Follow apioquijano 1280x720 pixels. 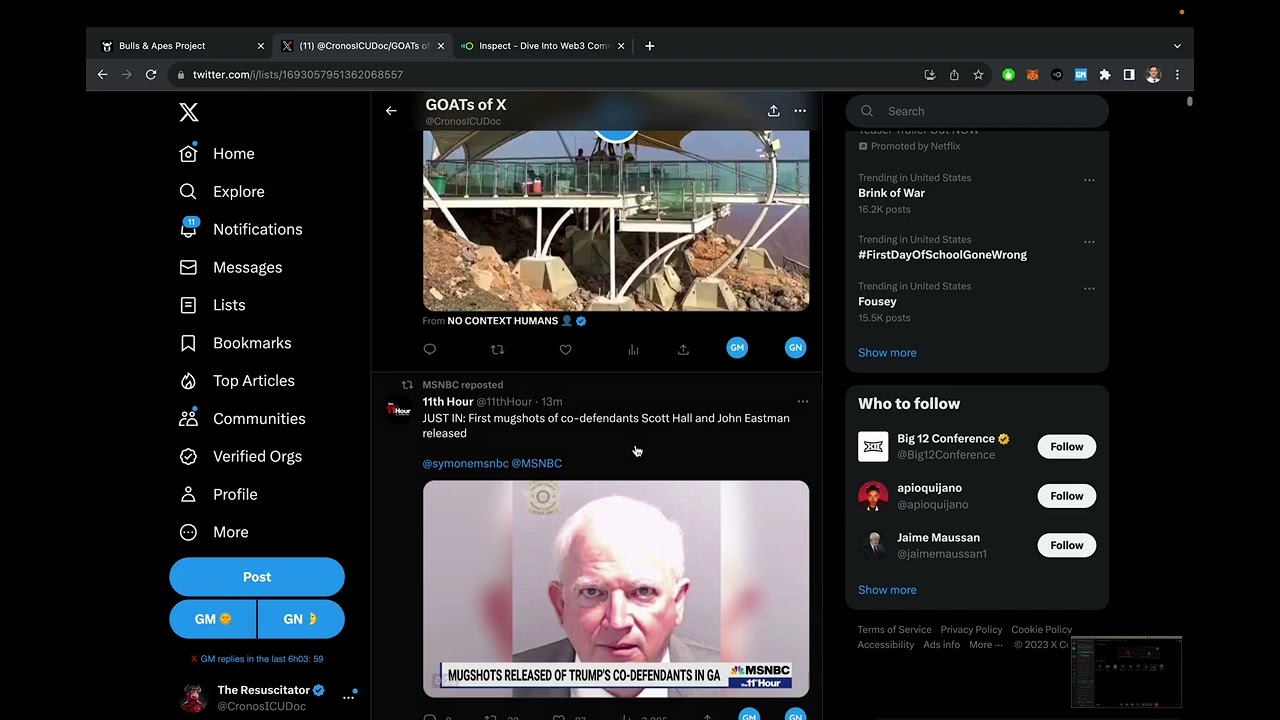[1066, 496]
